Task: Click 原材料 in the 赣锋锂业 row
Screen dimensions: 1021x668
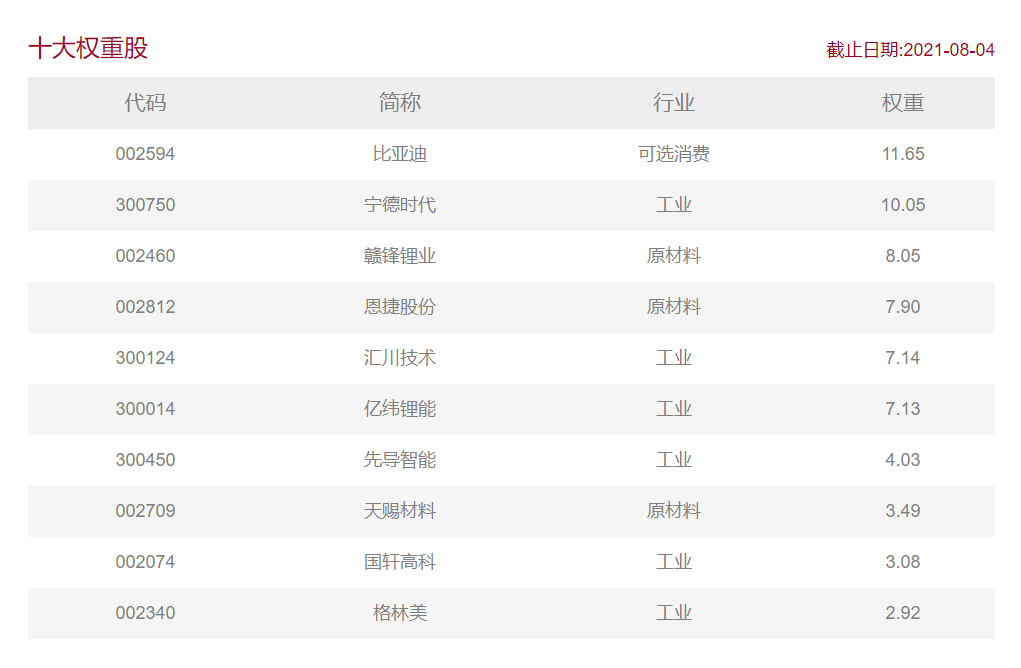Action: pyautogui.click(x=674, y=256)
